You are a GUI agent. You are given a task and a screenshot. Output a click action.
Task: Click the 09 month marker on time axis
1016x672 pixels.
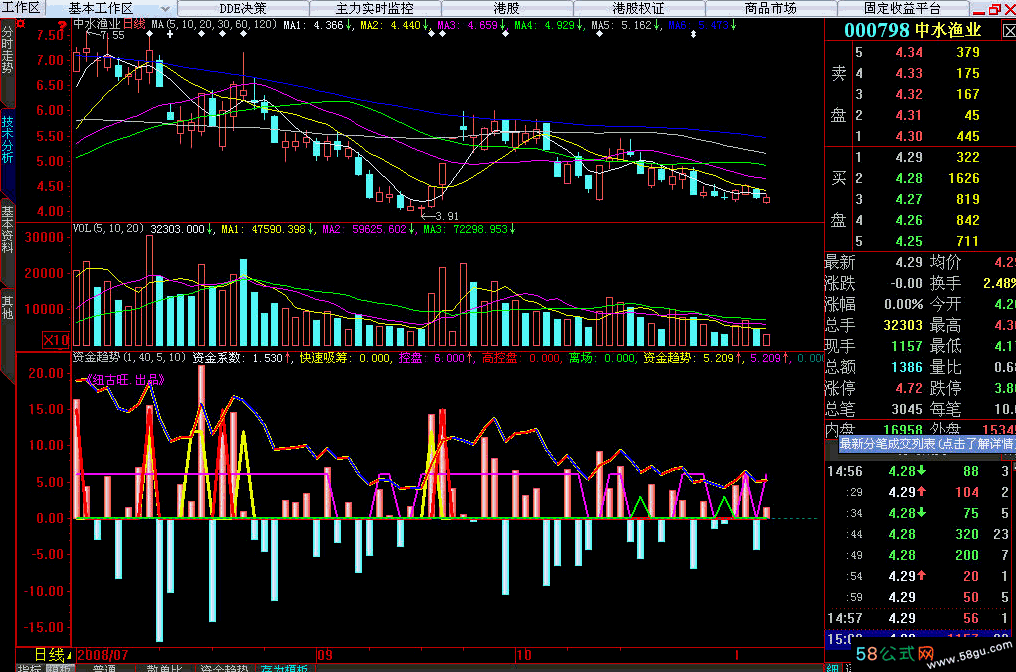point(325,655)
